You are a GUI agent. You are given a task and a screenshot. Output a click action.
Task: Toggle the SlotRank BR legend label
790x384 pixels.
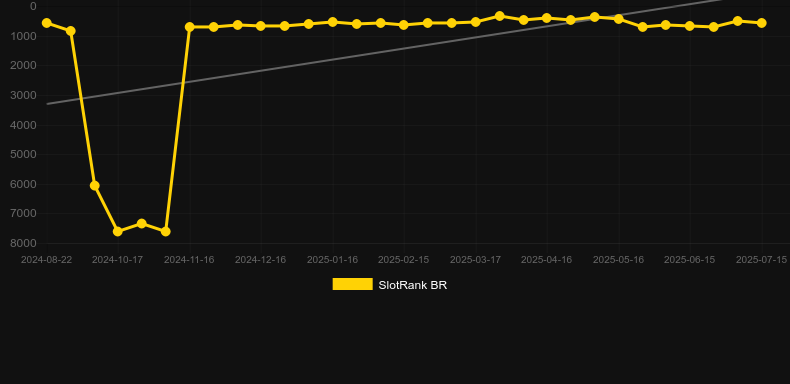[x=413, y=285]
